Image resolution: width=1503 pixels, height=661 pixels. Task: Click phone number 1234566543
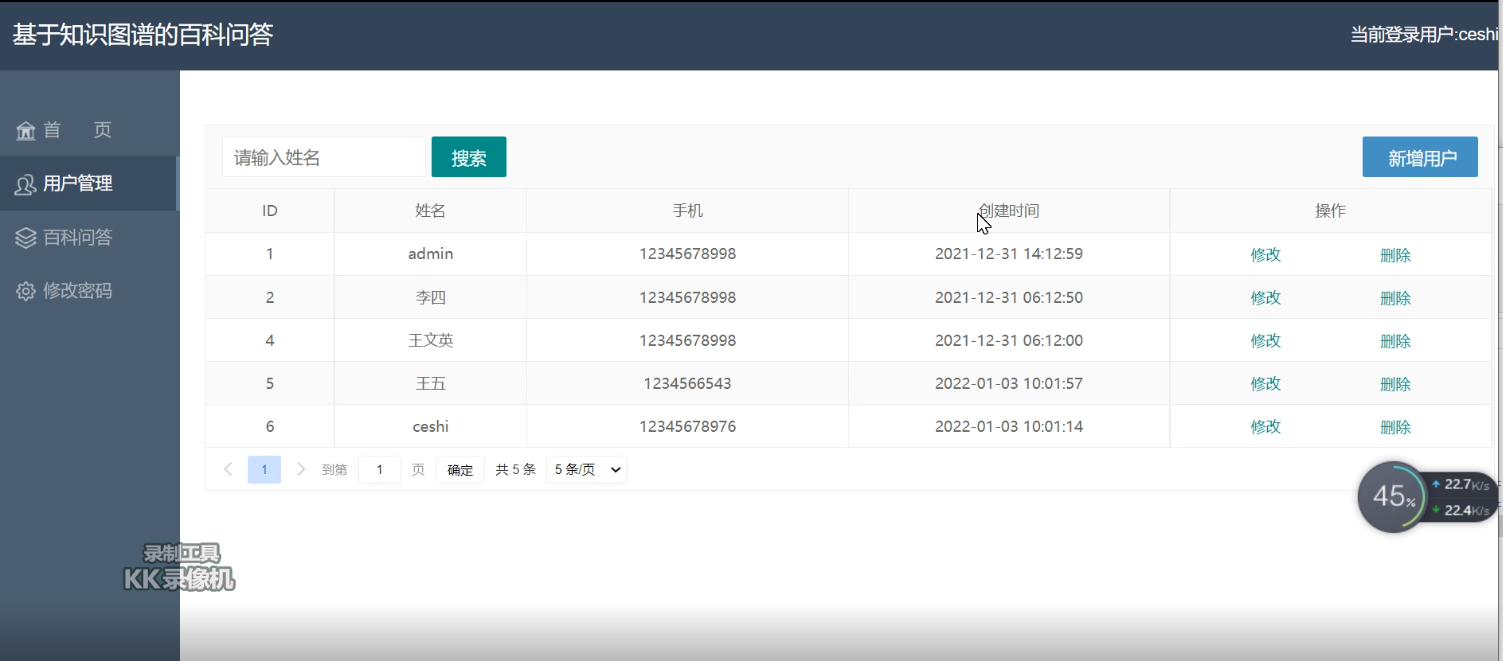[x=687, y=384]
